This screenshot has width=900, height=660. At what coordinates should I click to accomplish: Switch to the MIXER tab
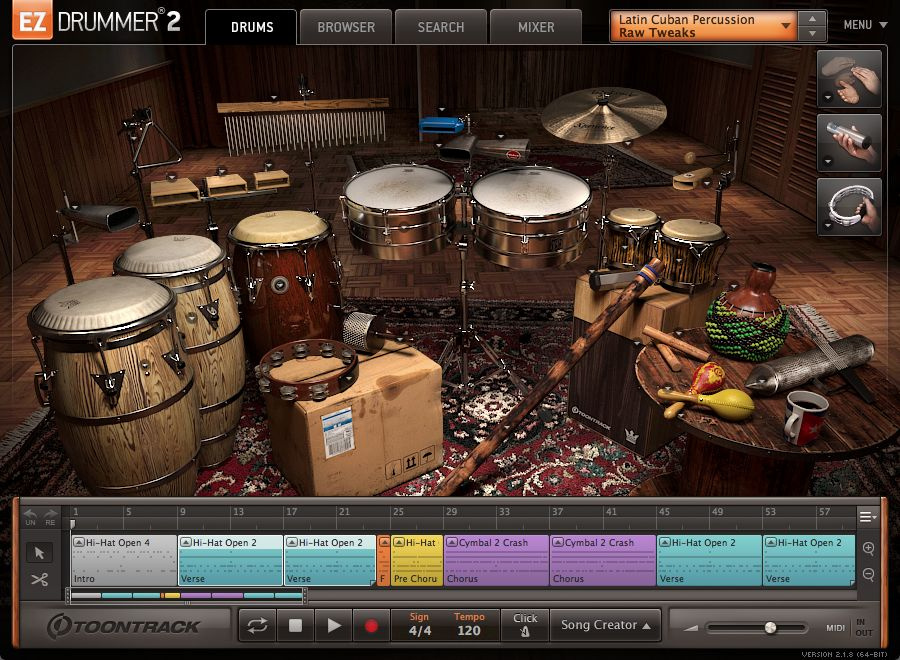[536, 27]
